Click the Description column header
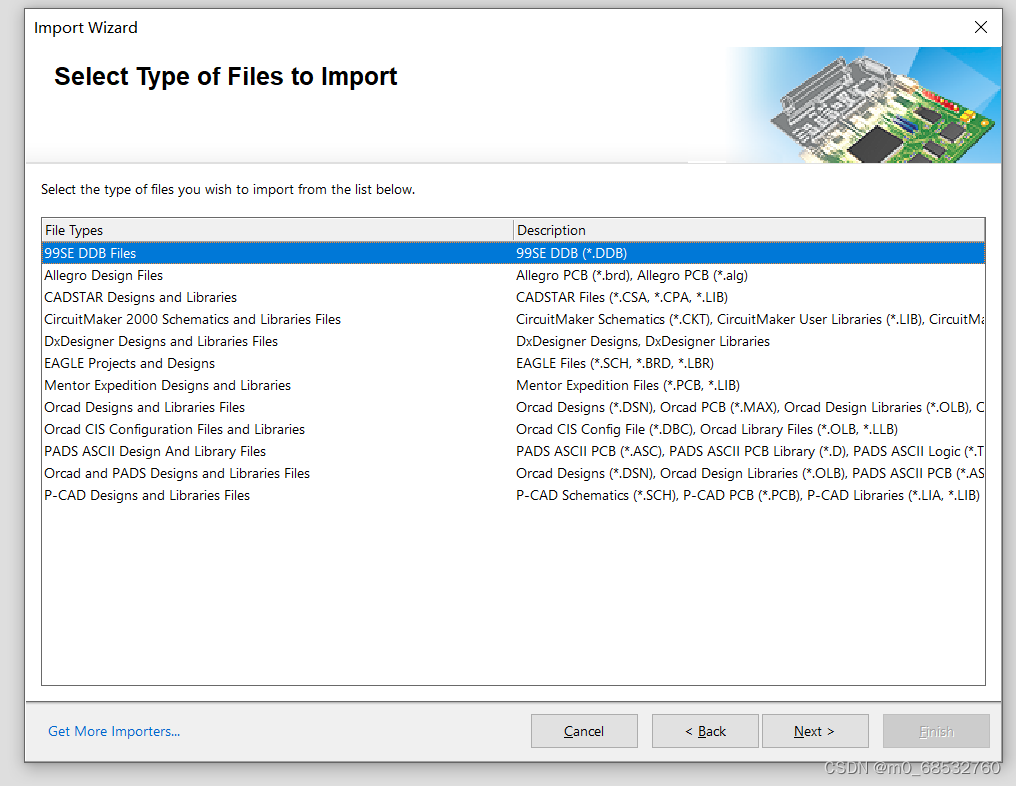The image size is (1016, 786). 749,230
